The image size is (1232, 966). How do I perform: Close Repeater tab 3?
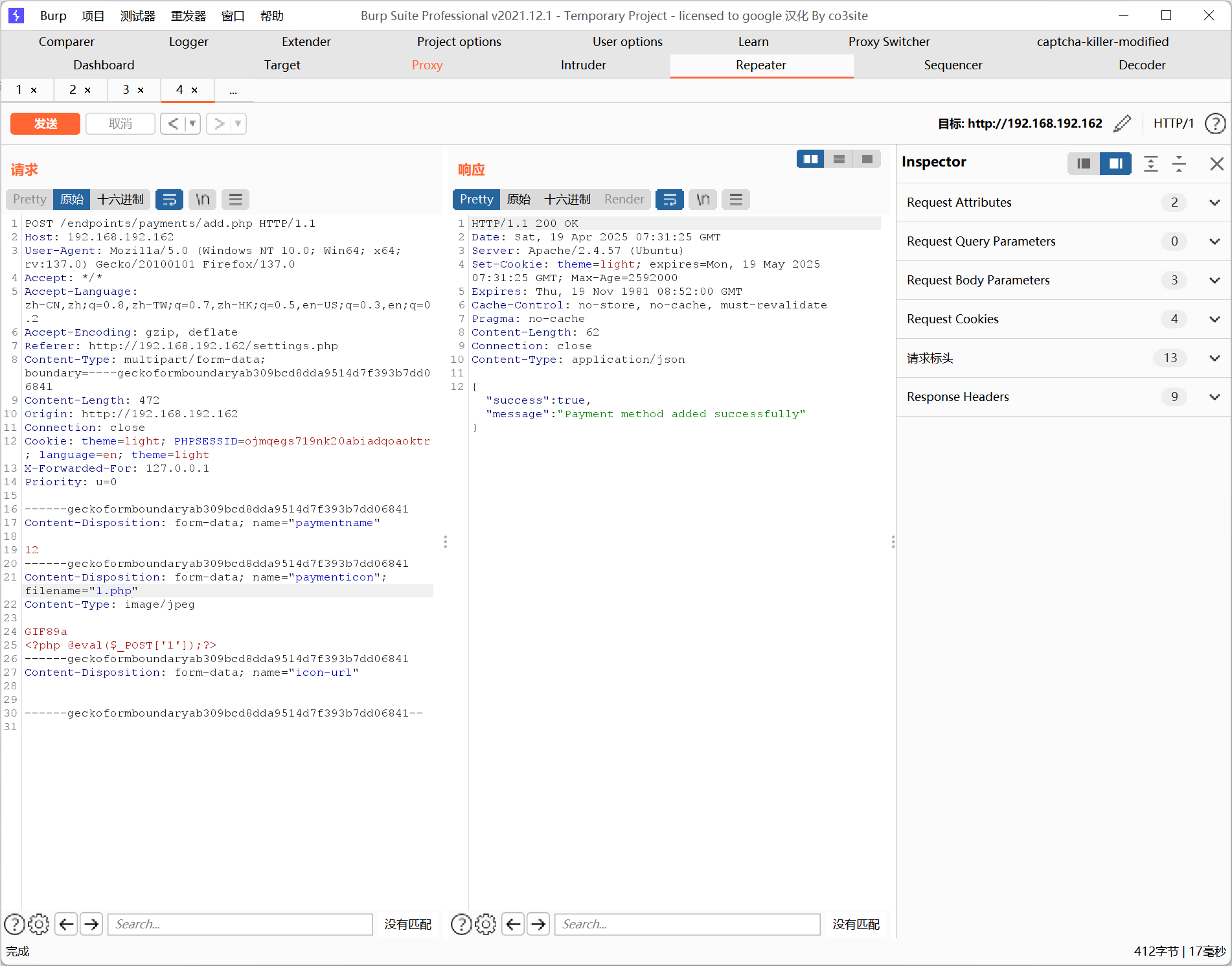pos(141,90)
